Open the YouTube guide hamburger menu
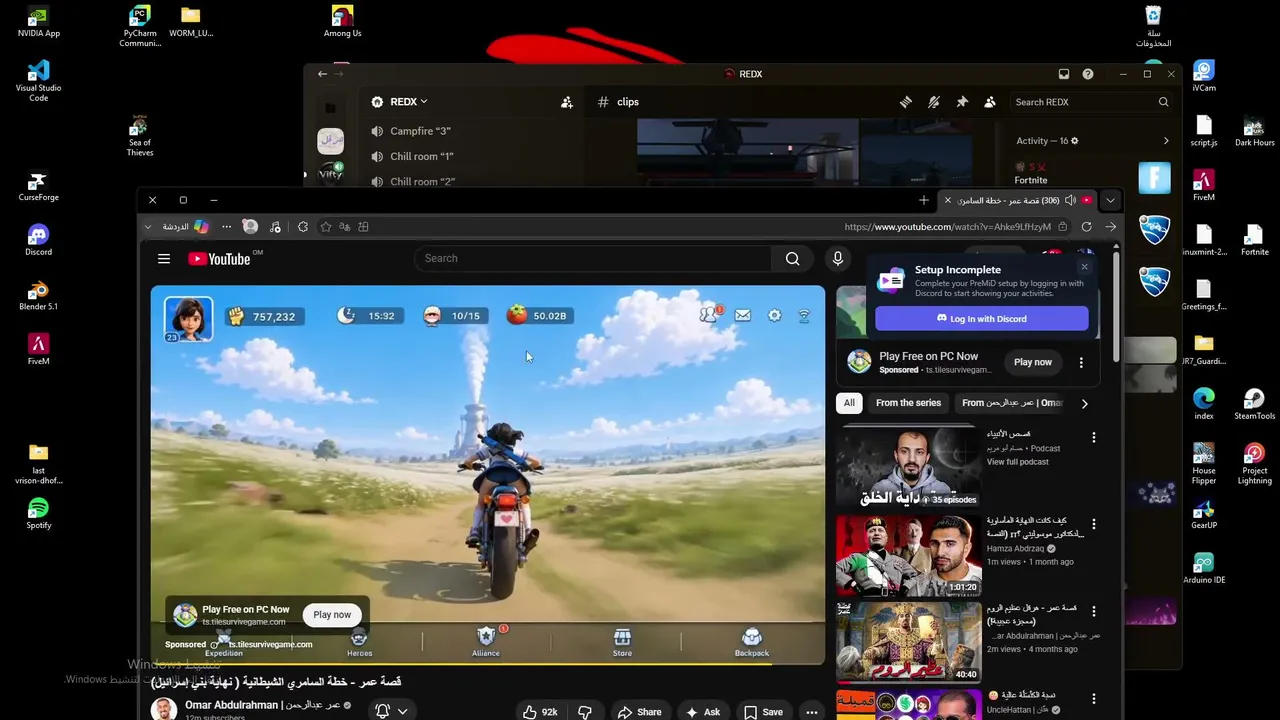 (164, 259)
